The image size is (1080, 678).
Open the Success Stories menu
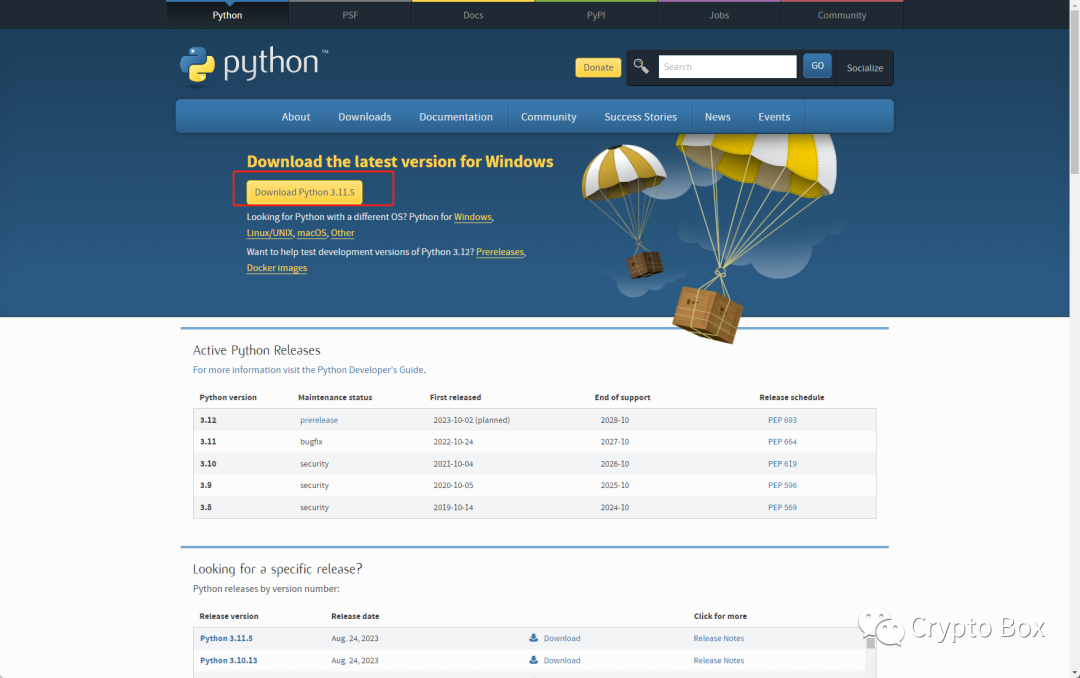tap(641, 117)
